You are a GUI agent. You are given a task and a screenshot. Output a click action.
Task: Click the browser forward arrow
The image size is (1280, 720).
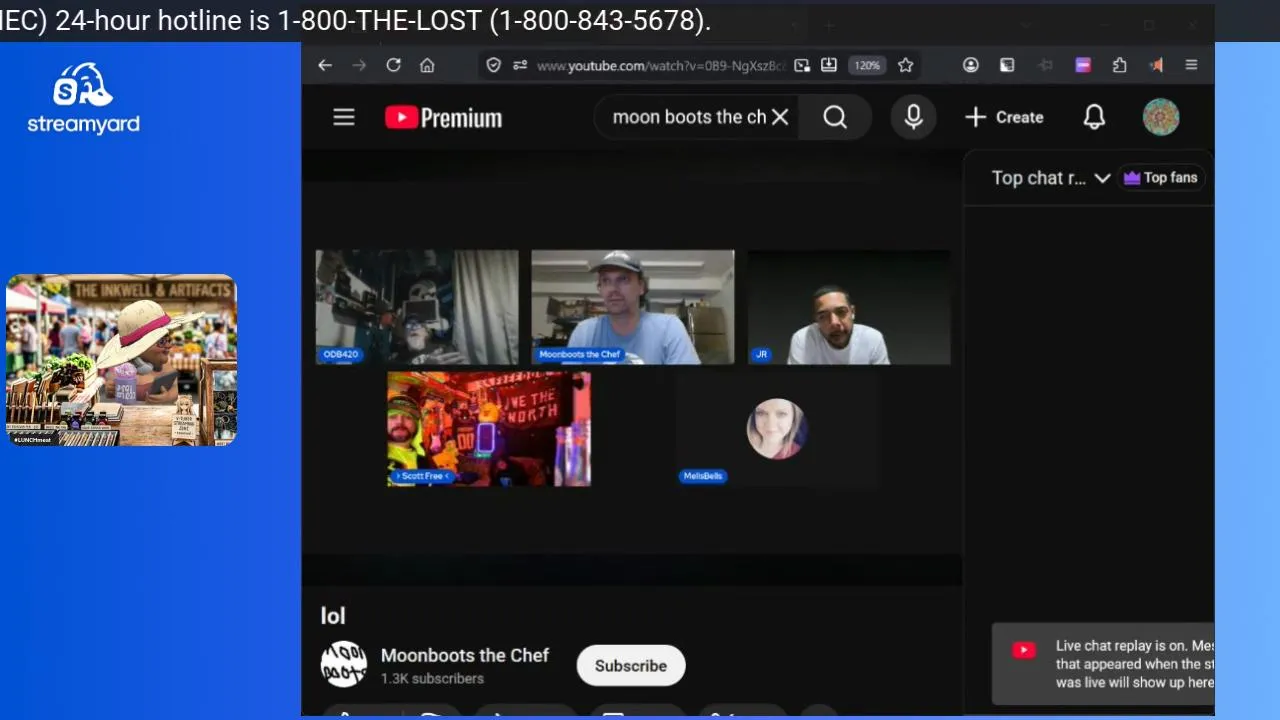pos(359,65)
